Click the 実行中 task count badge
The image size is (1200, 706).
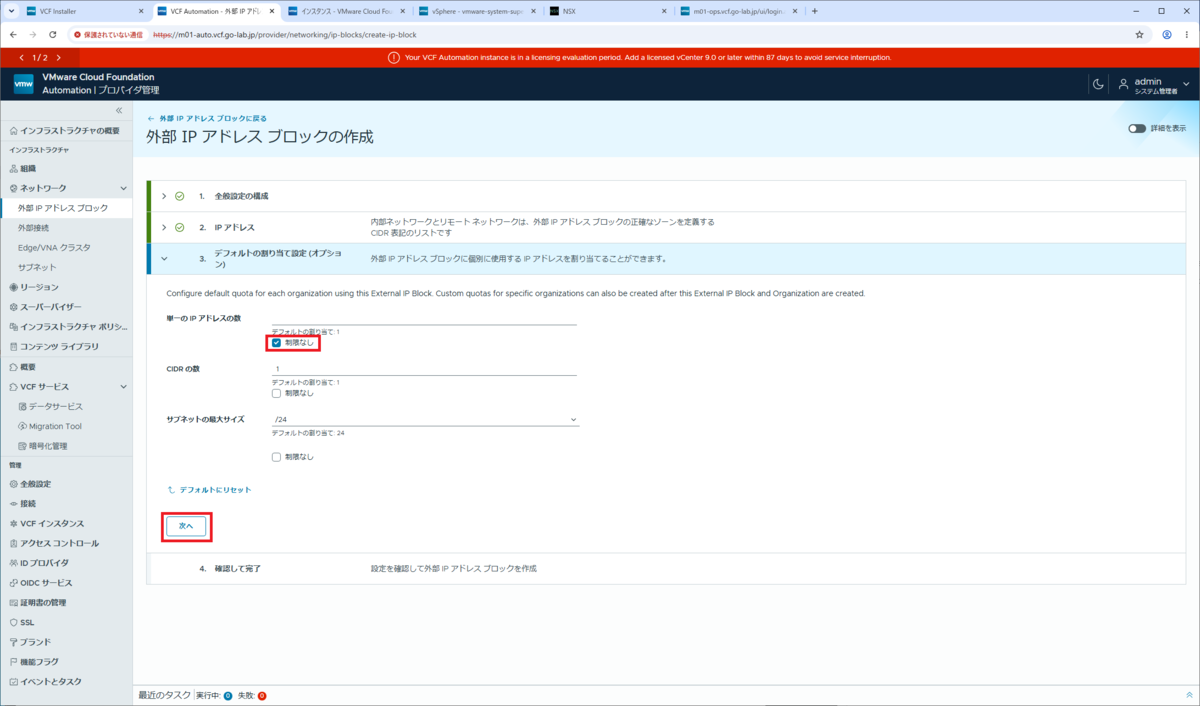[x=228, y=695]
